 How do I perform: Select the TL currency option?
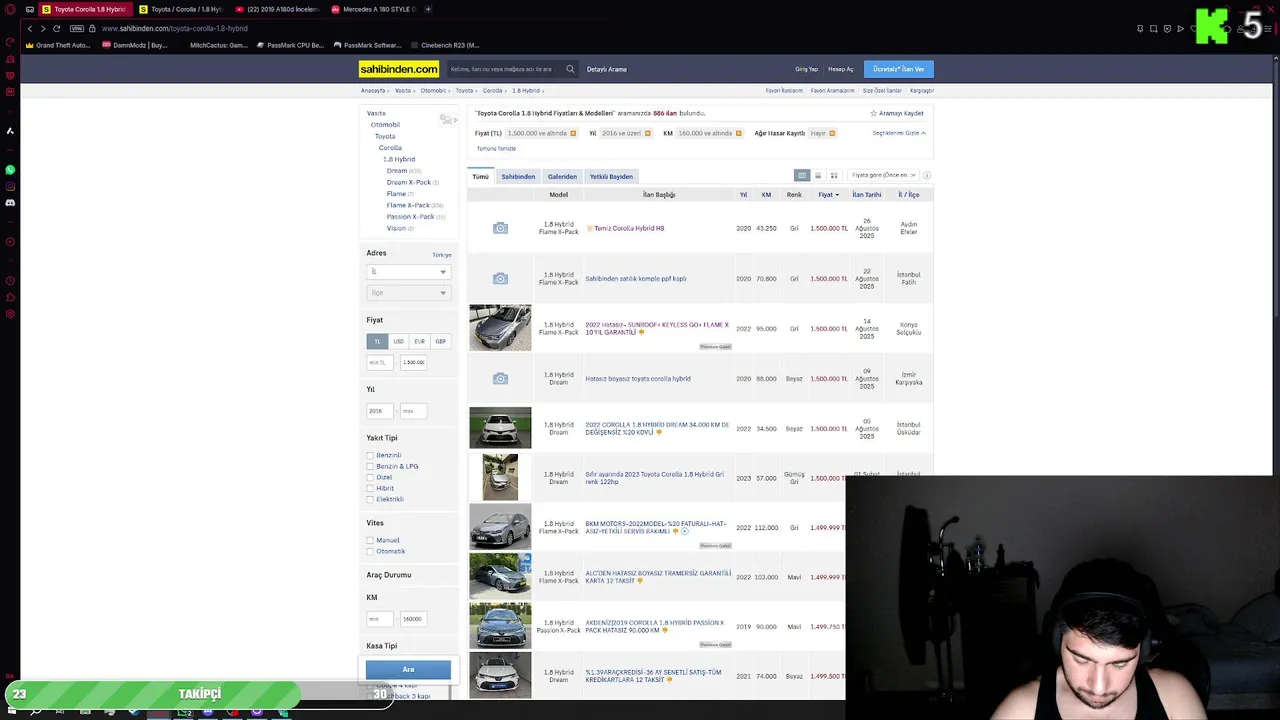(377, 341)
